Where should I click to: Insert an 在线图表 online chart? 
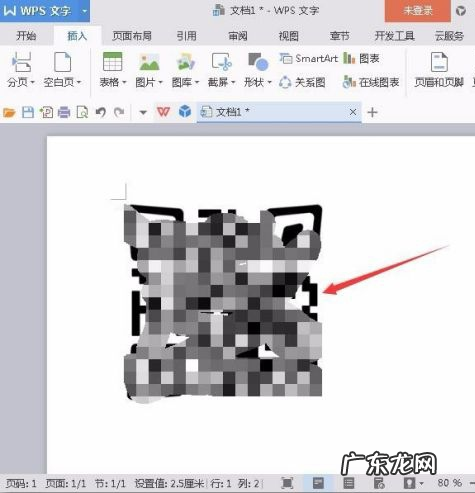tap(371, 82)
